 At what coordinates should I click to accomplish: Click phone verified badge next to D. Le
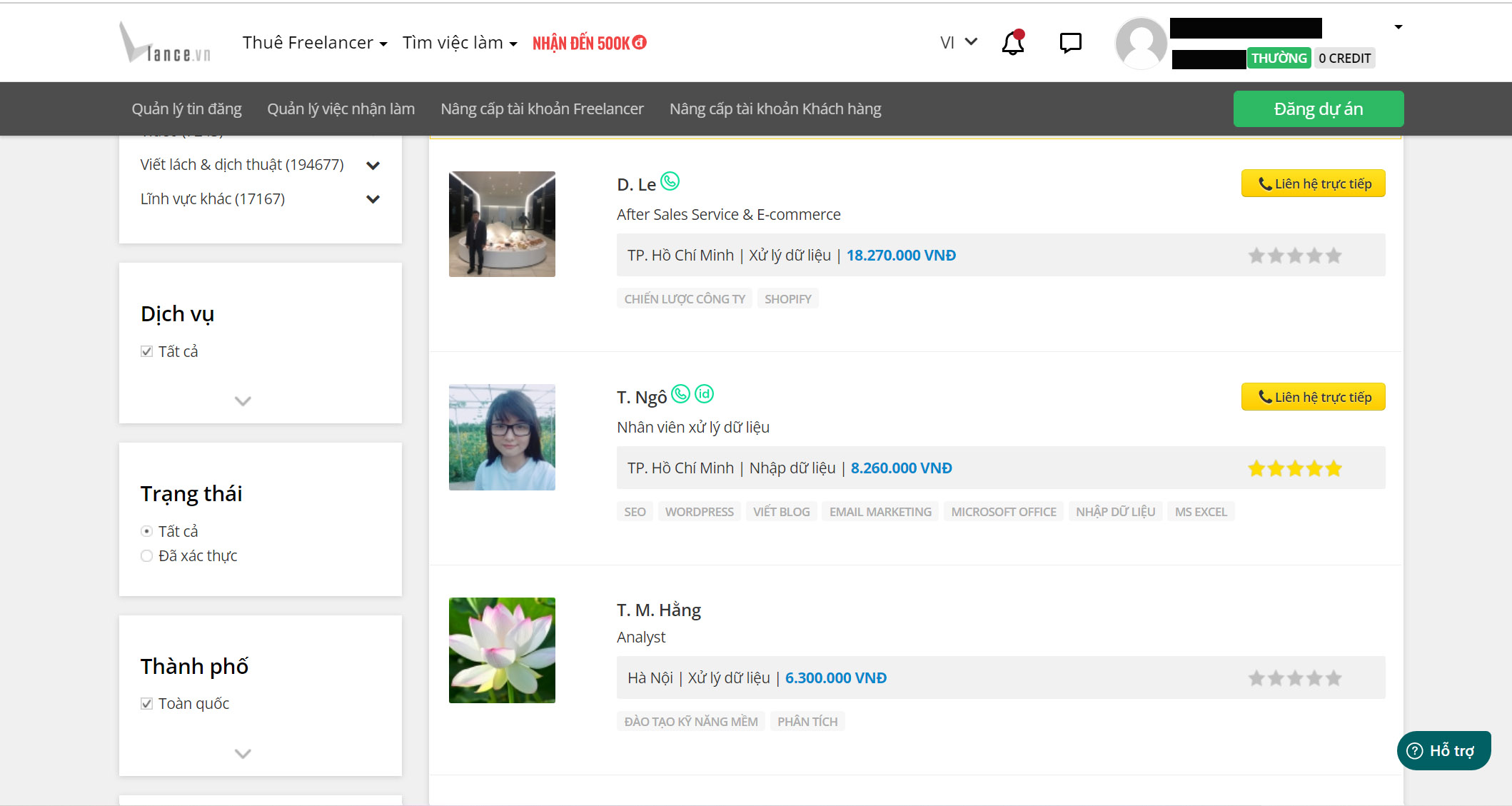(x=670, y=181)
